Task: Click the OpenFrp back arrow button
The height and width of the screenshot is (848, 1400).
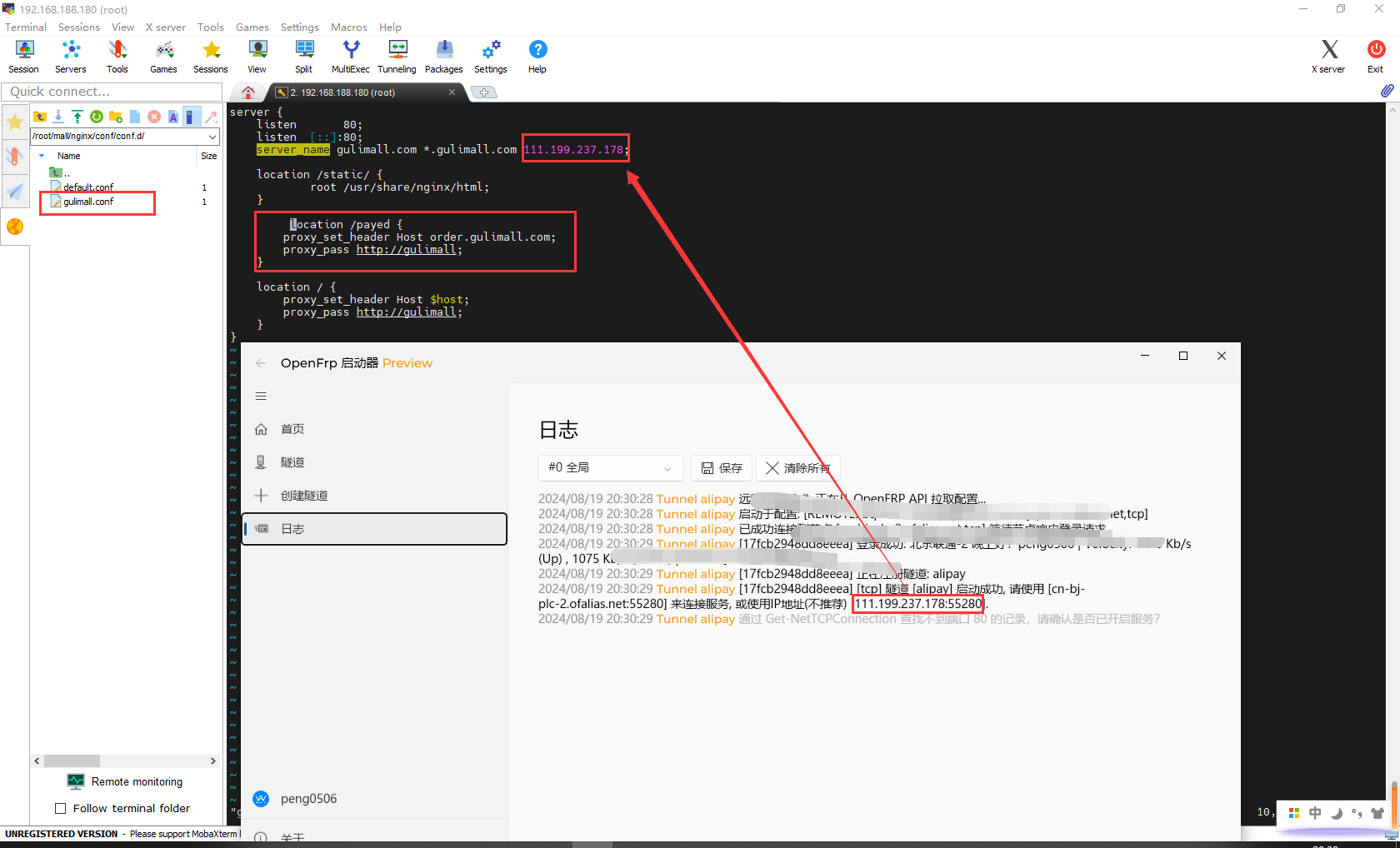Action: pyautogui.click(x=261, y=363)
